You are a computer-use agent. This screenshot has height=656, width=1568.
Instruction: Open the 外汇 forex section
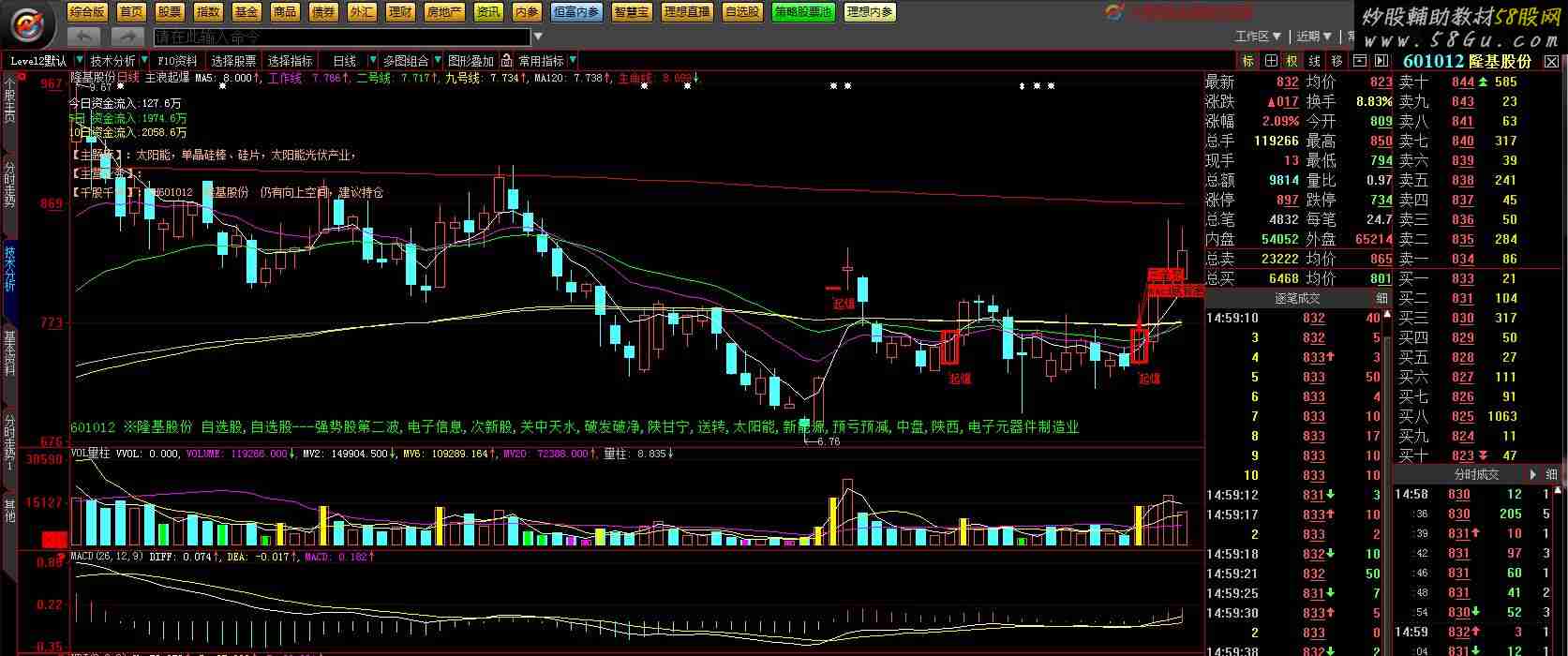[x=362, y=12]
